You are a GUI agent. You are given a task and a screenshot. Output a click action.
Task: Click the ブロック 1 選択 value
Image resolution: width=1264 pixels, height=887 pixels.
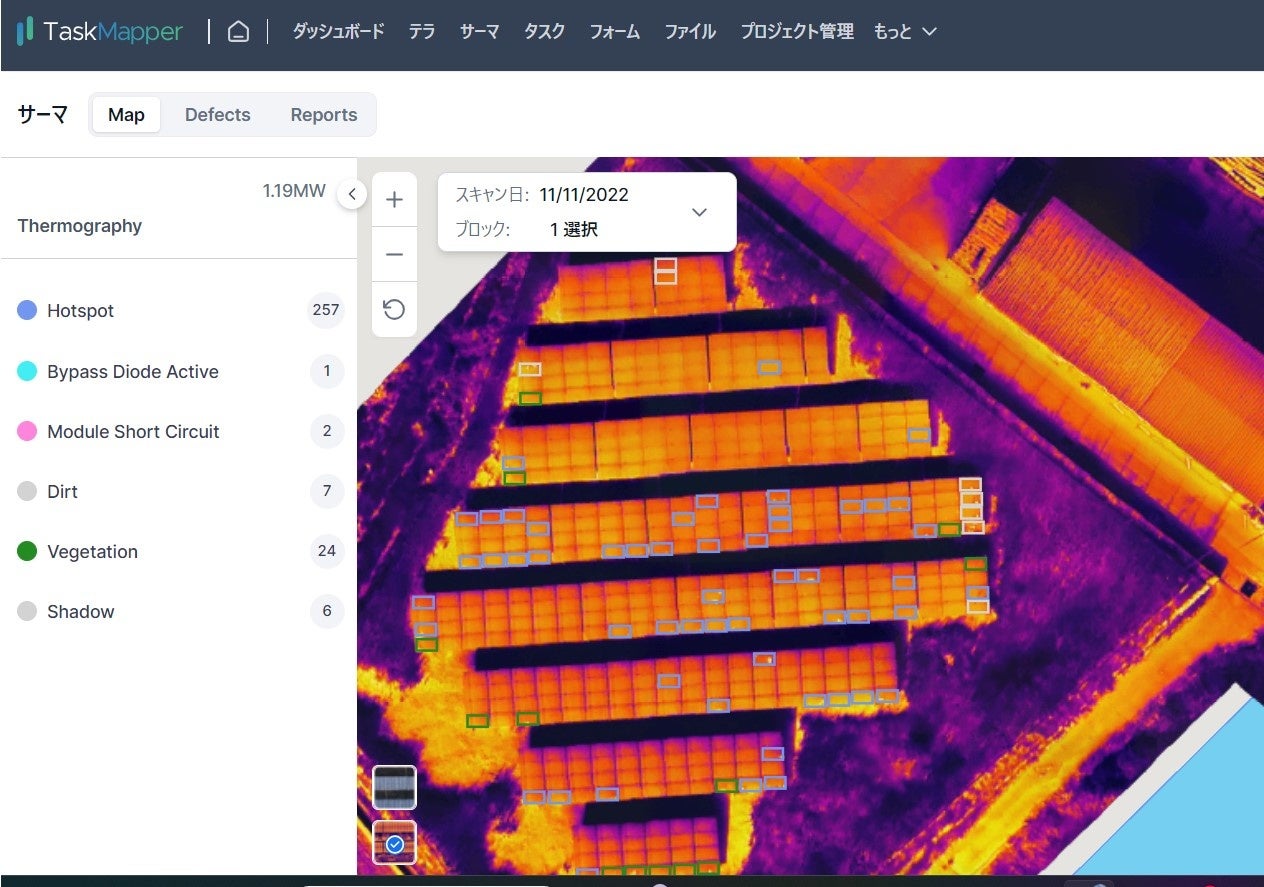pos(574,229)
